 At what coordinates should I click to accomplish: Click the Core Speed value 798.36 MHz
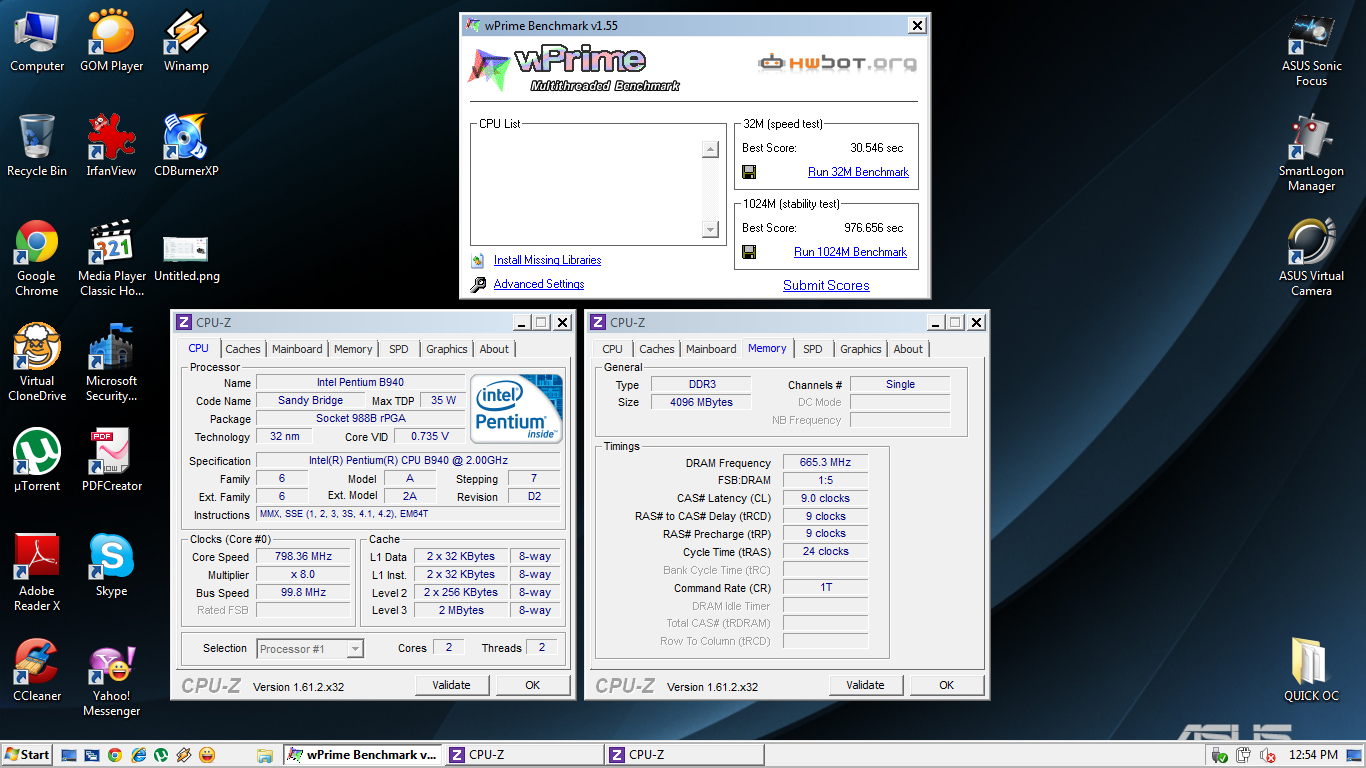coord(304,556)
